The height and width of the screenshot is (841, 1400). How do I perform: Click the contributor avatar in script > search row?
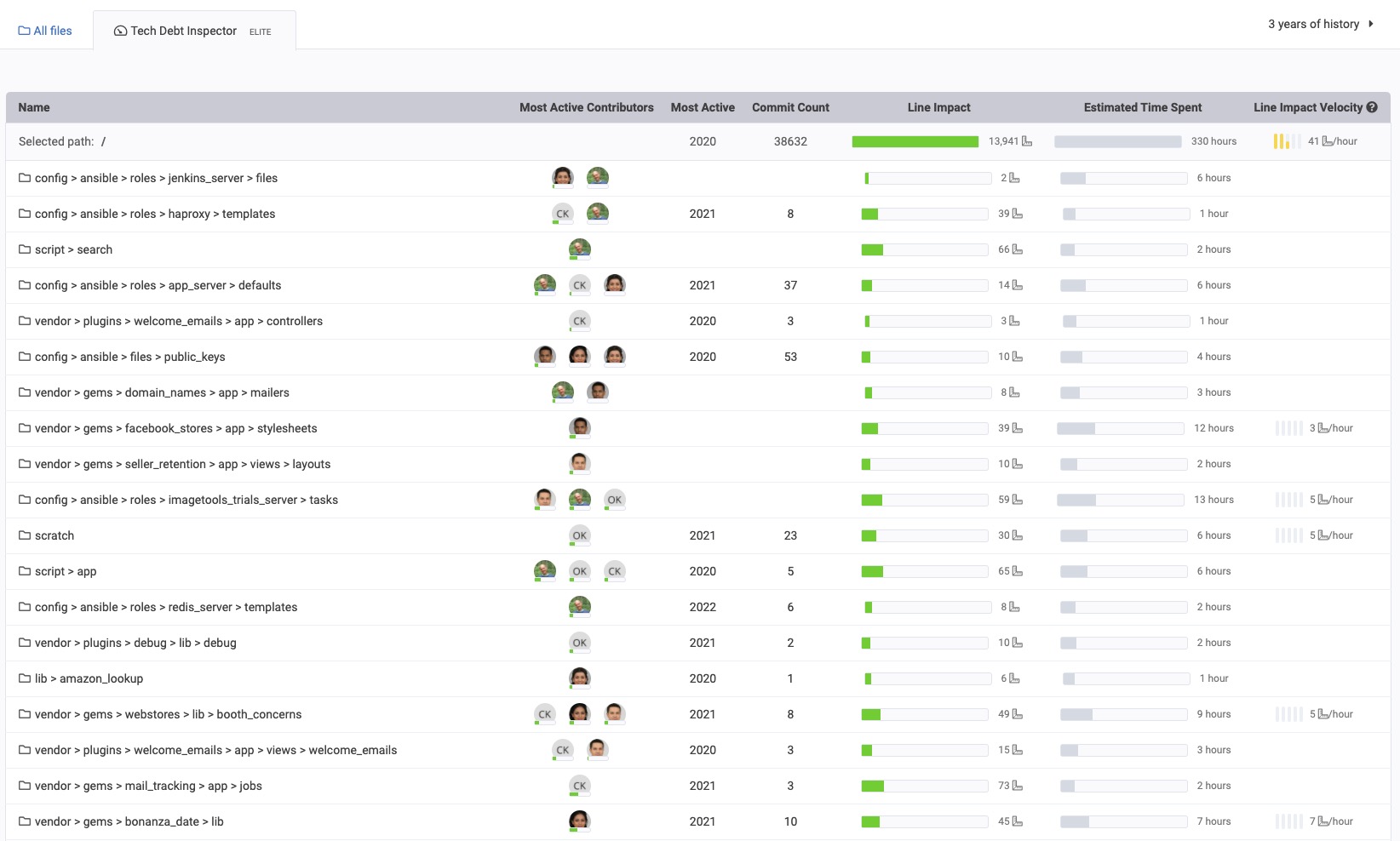pyautogui.click(x=580, y=249)
